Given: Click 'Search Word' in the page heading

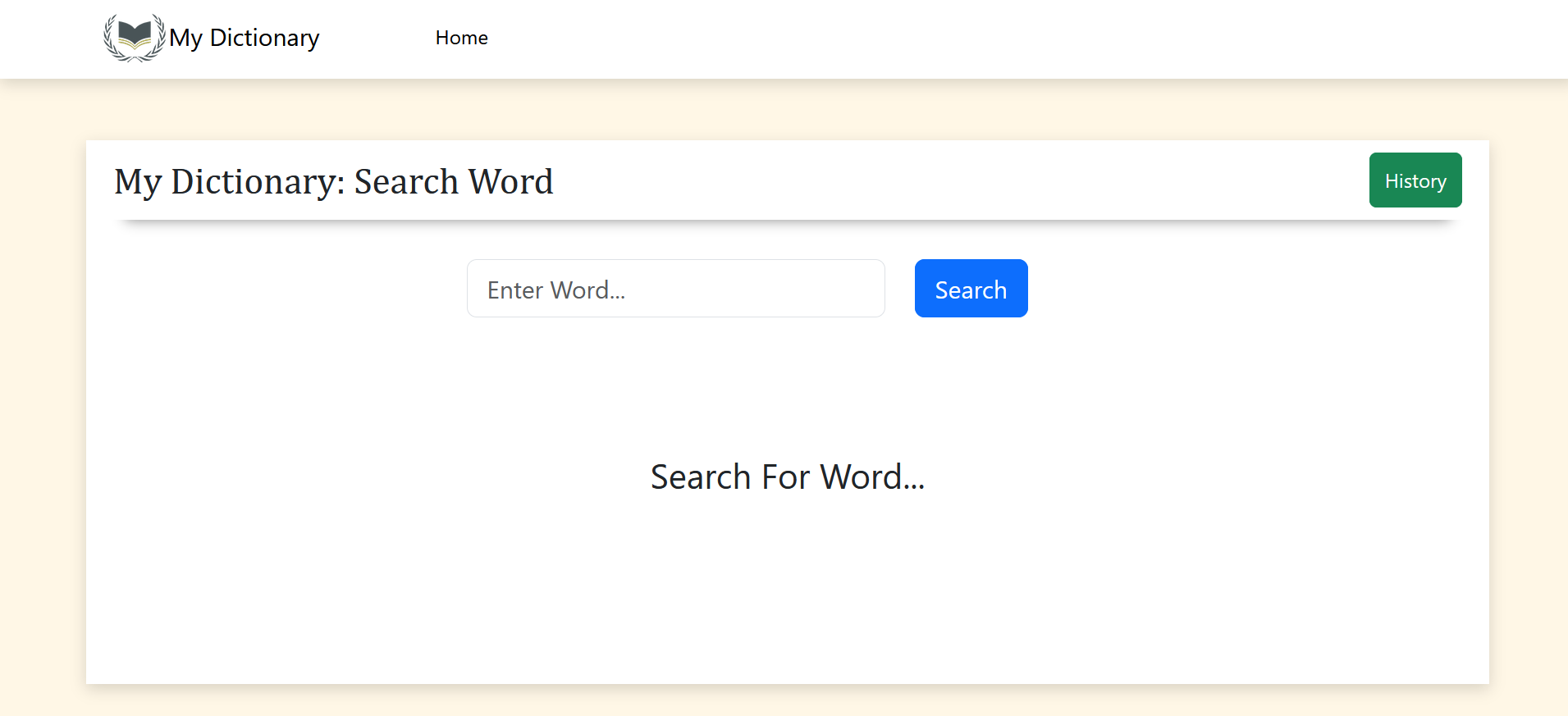Looking at the screenshot, I should pyautogui.click(x=454, y=181).
